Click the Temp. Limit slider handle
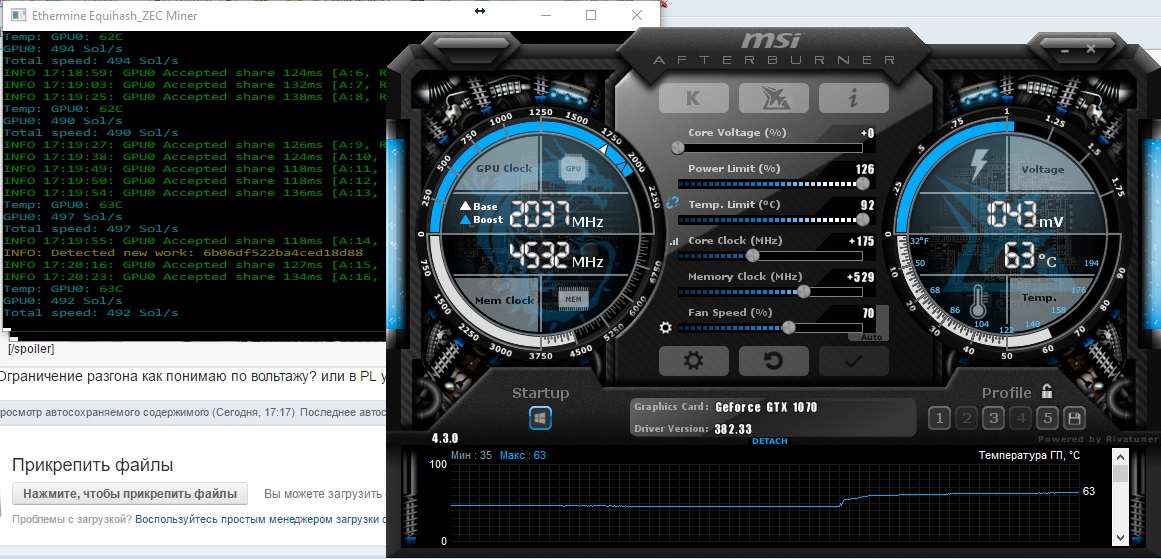The height and width of the screenshot is (559, 1161). [x=862, y=219]
